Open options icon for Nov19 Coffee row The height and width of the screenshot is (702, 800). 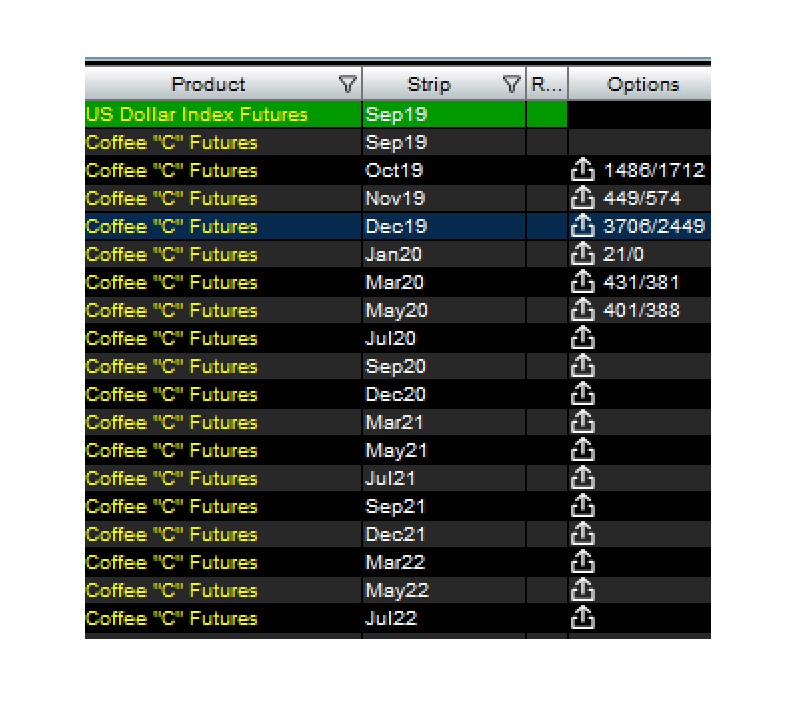tap(583, 198)
